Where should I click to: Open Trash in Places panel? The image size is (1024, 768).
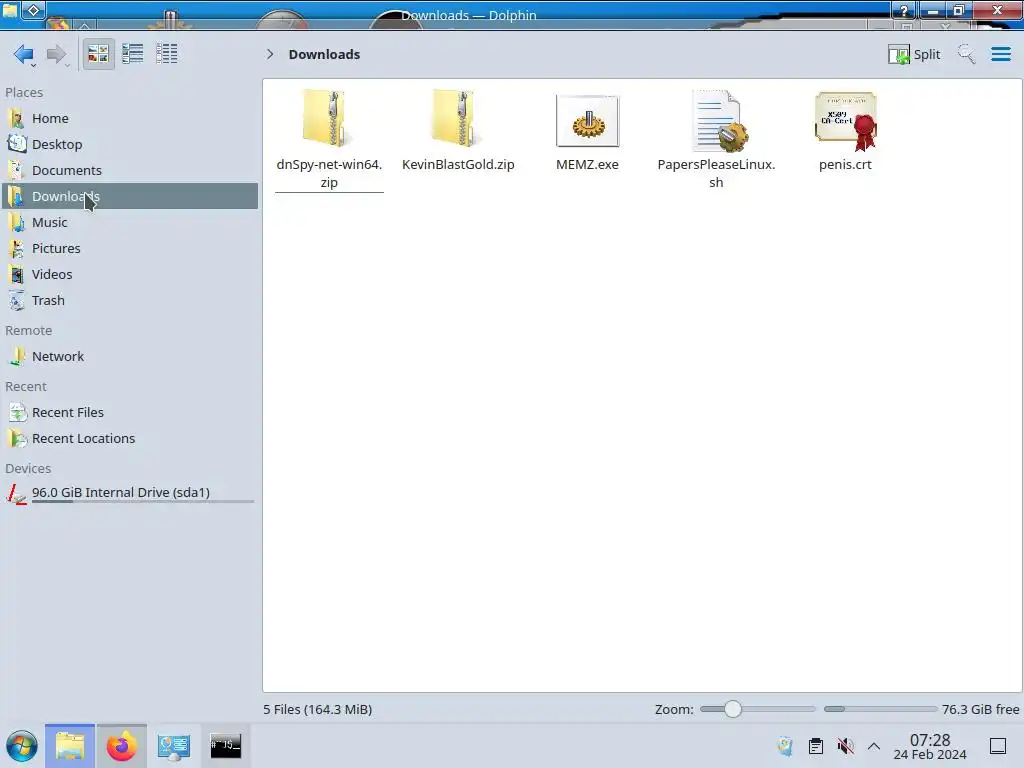coord(130,301)
